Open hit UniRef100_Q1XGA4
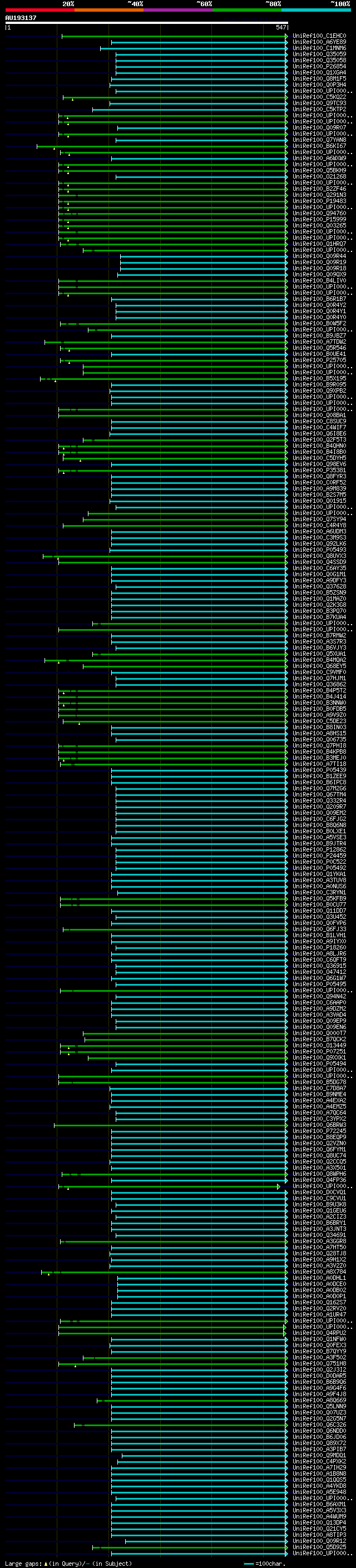Screen dimensions: 356x1568 click(319, 72)
